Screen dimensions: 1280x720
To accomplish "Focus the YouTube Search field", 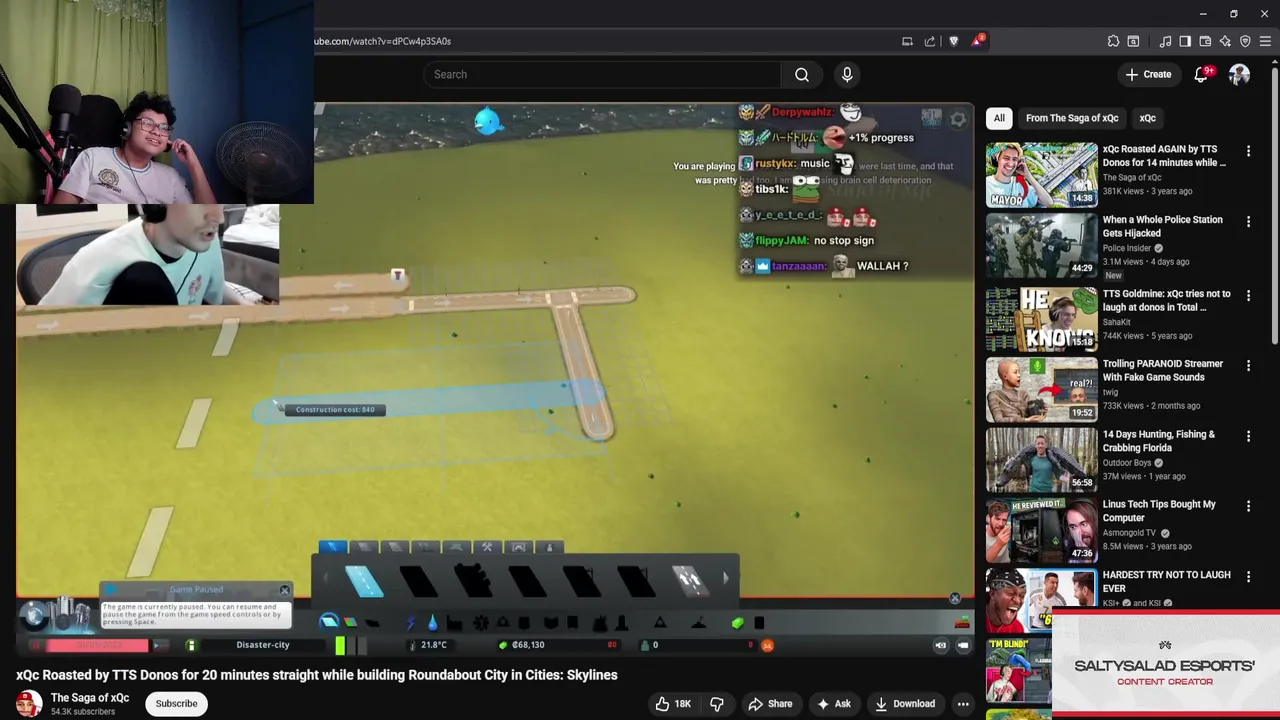I will pyautogui.click(x=603, y=74).
